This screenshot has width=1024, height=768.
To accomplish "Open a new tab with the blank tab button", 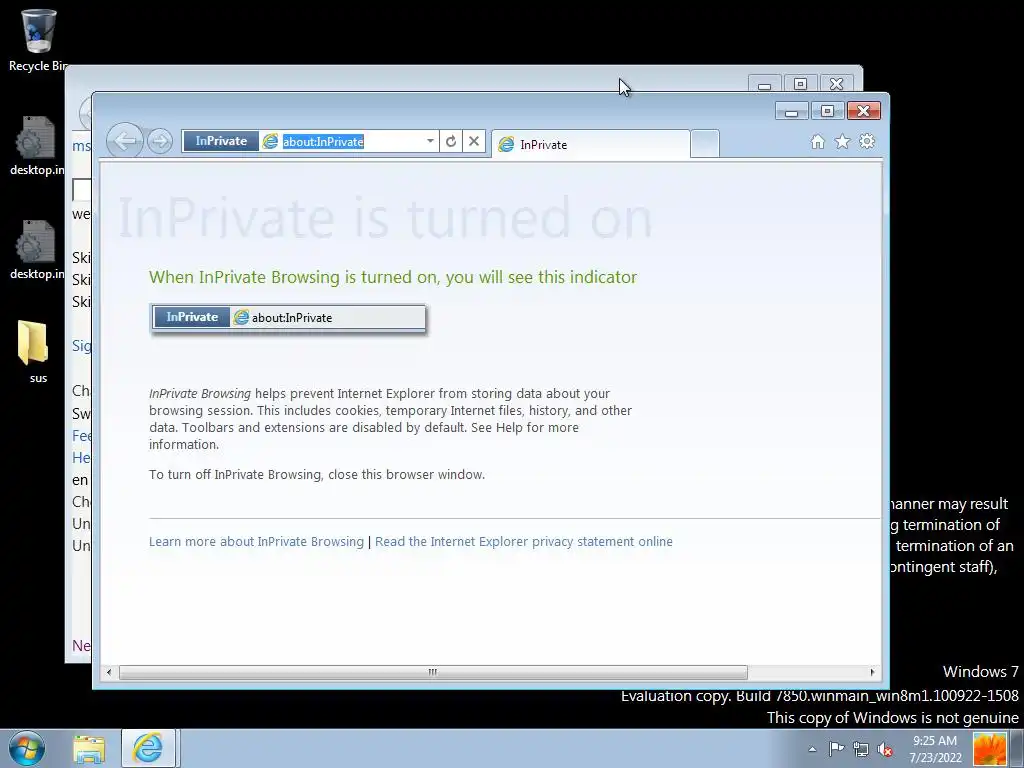I will 705,144.
